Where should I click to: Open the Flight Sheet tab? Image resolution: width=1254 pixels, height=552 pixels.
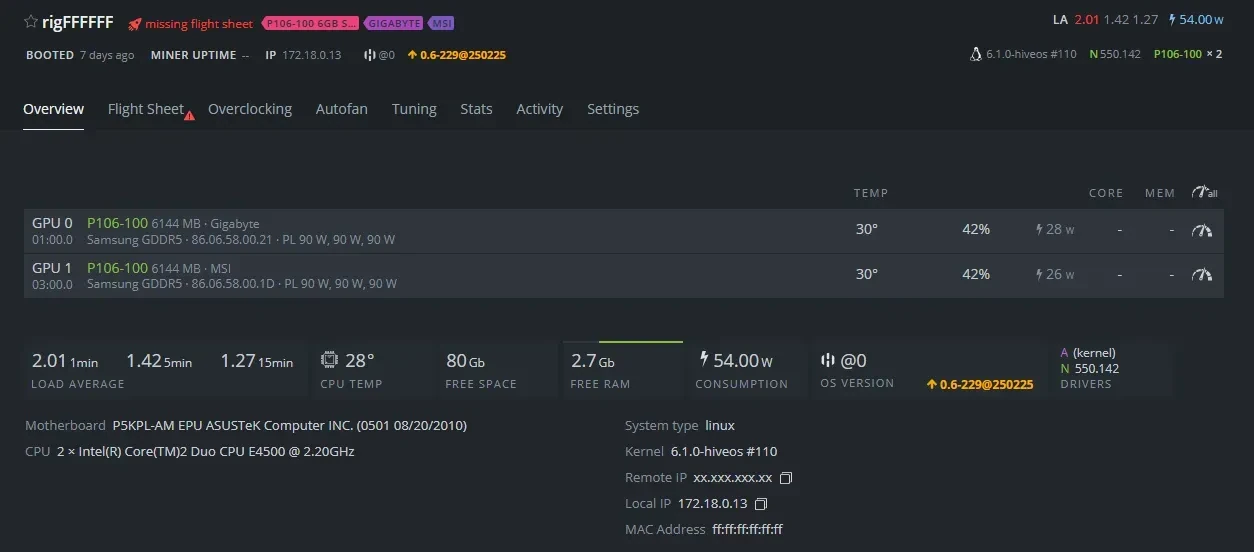[146, 109]
